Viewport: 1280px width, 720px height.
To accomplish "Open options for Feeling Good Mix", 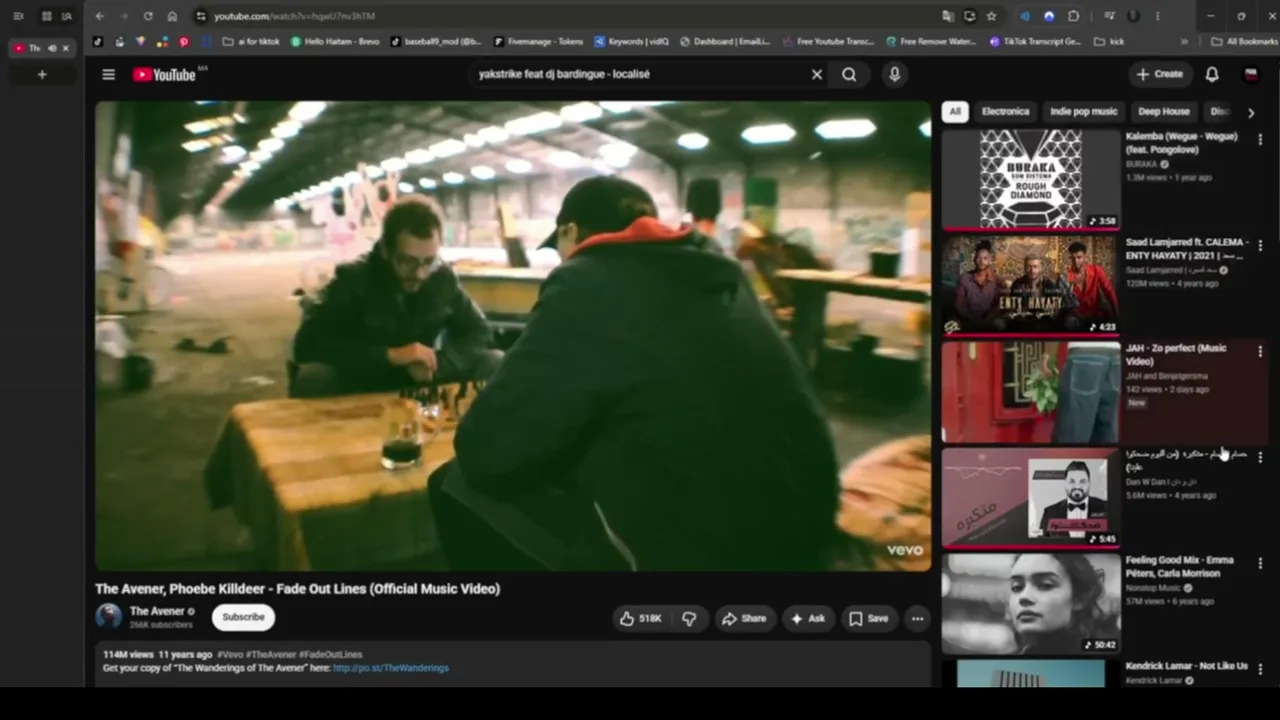I will coord(1260,563).
